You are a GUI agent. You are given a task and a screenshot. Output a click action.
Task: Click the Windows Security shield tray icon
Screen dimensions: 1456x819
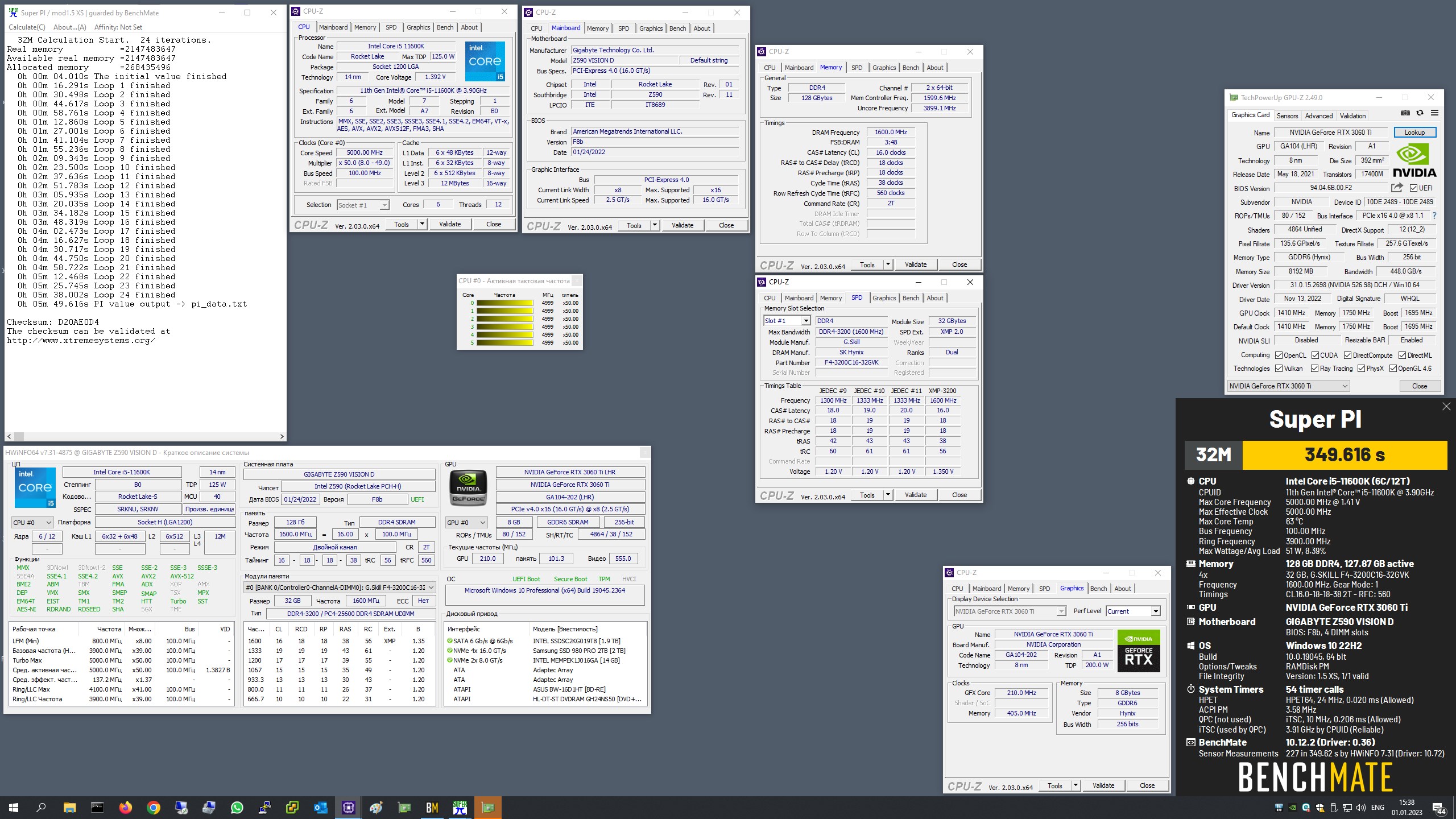tap(1319, 807)
